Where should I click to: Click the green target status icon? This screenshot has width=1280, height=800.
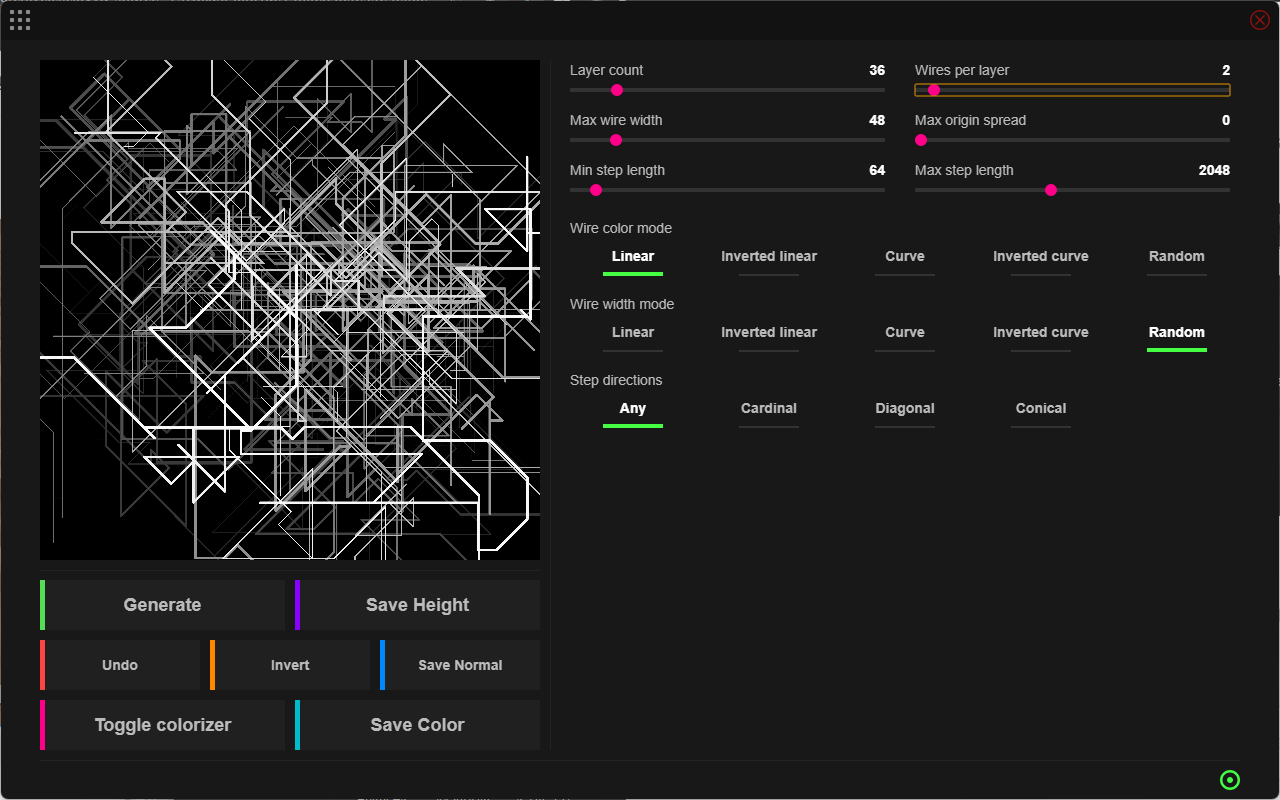coord(1230,780)
